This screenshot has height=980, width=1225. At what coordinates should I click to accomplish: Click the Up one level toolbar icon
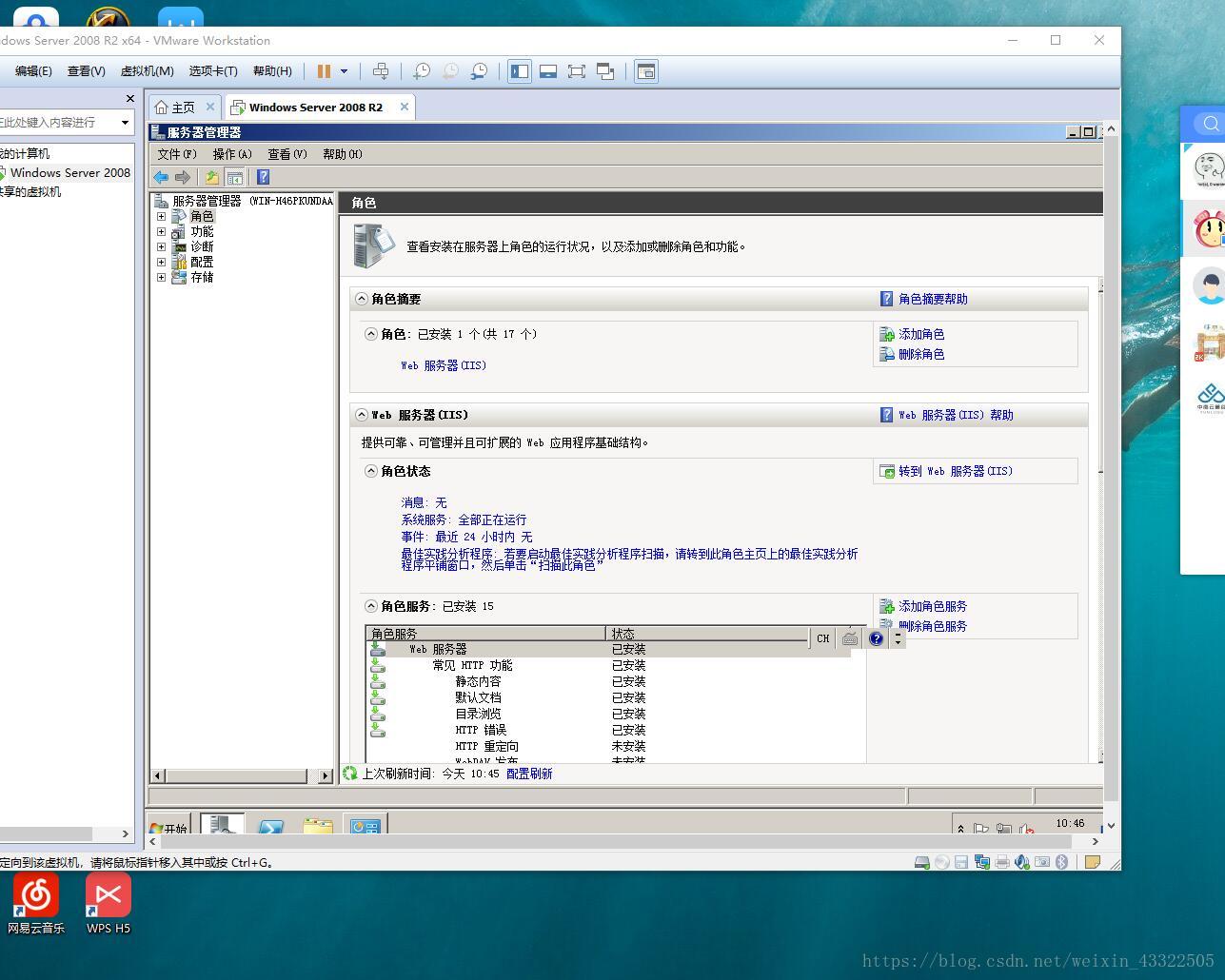tap(211, 177)
